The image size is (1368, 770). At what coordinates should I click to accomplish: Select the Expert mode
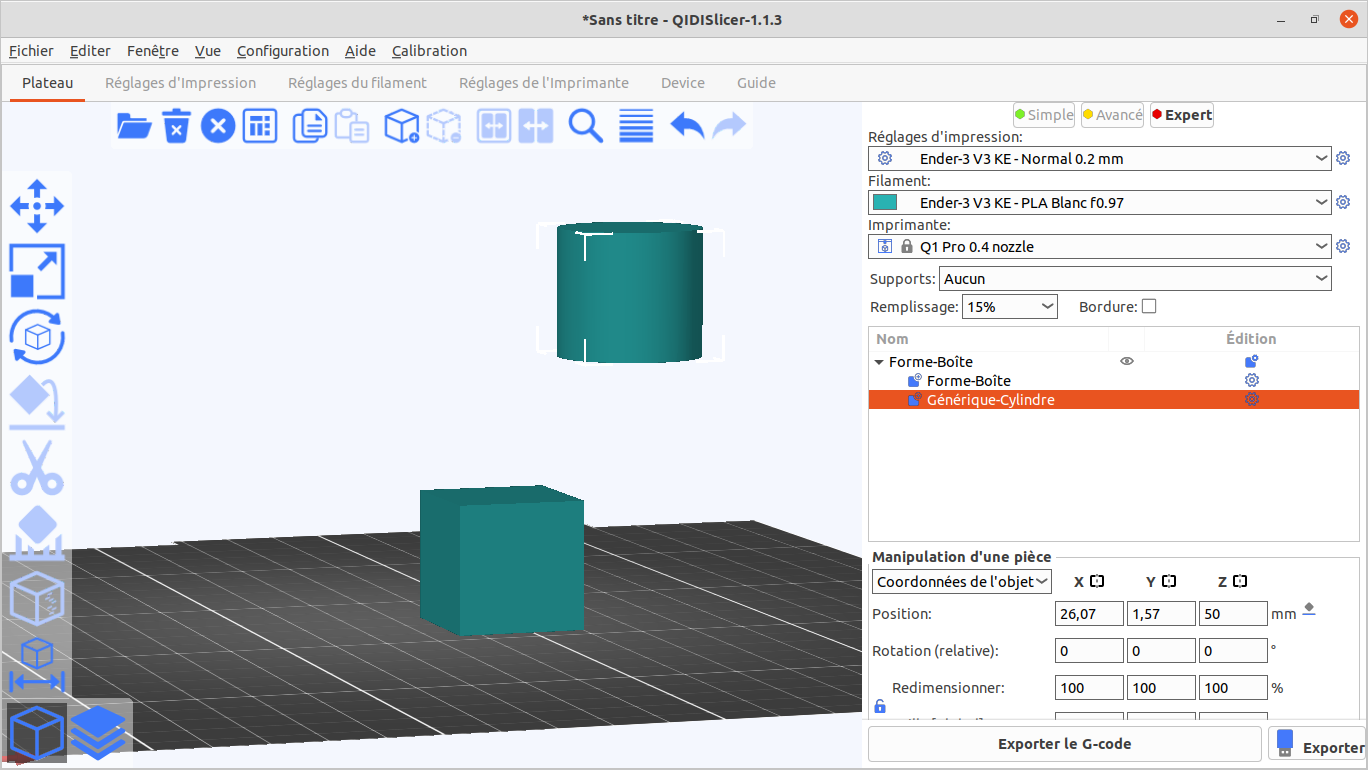1182,115
